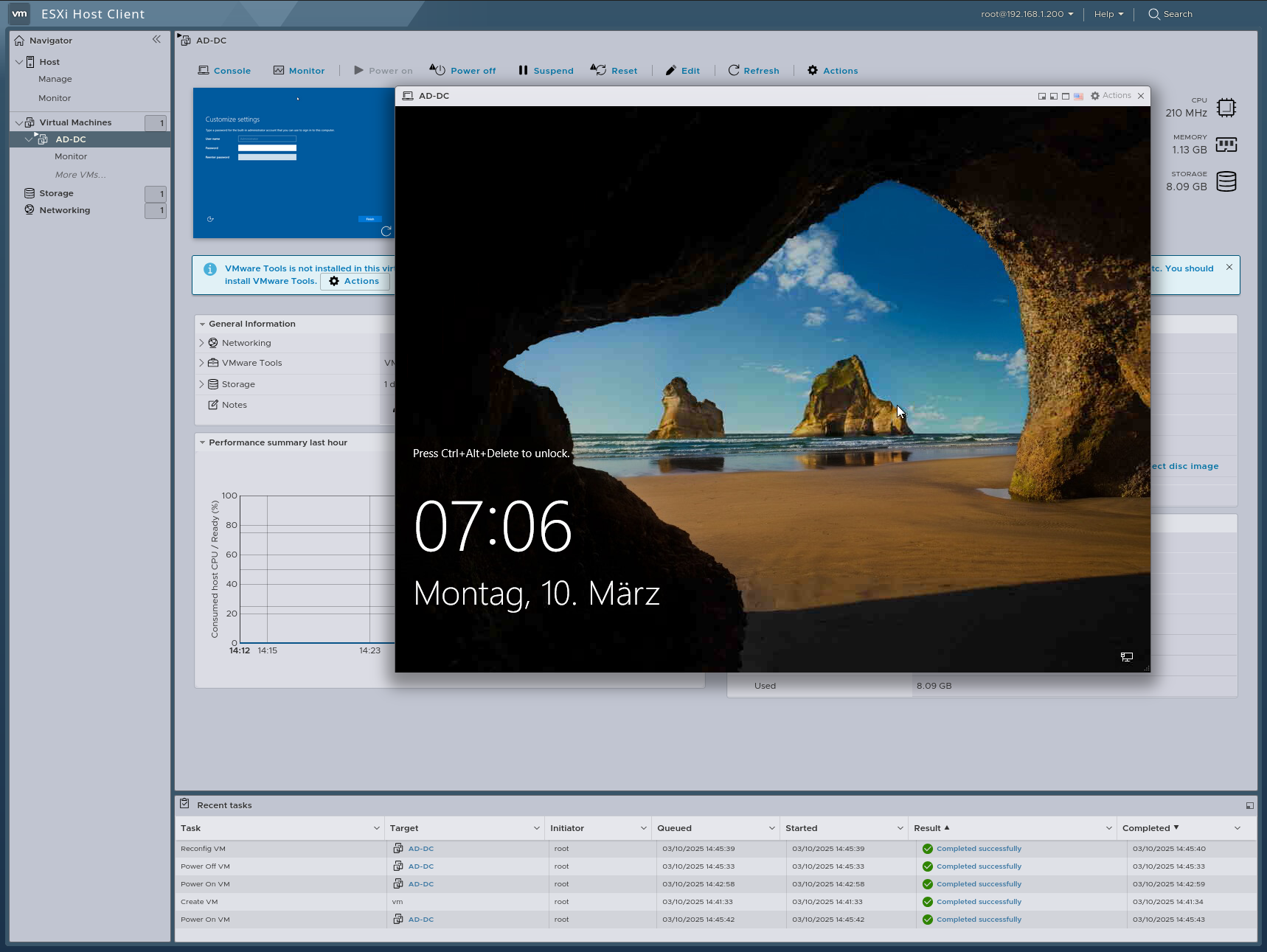
Task: Click the VMware logo icon
Action: [x=19, y=13]
